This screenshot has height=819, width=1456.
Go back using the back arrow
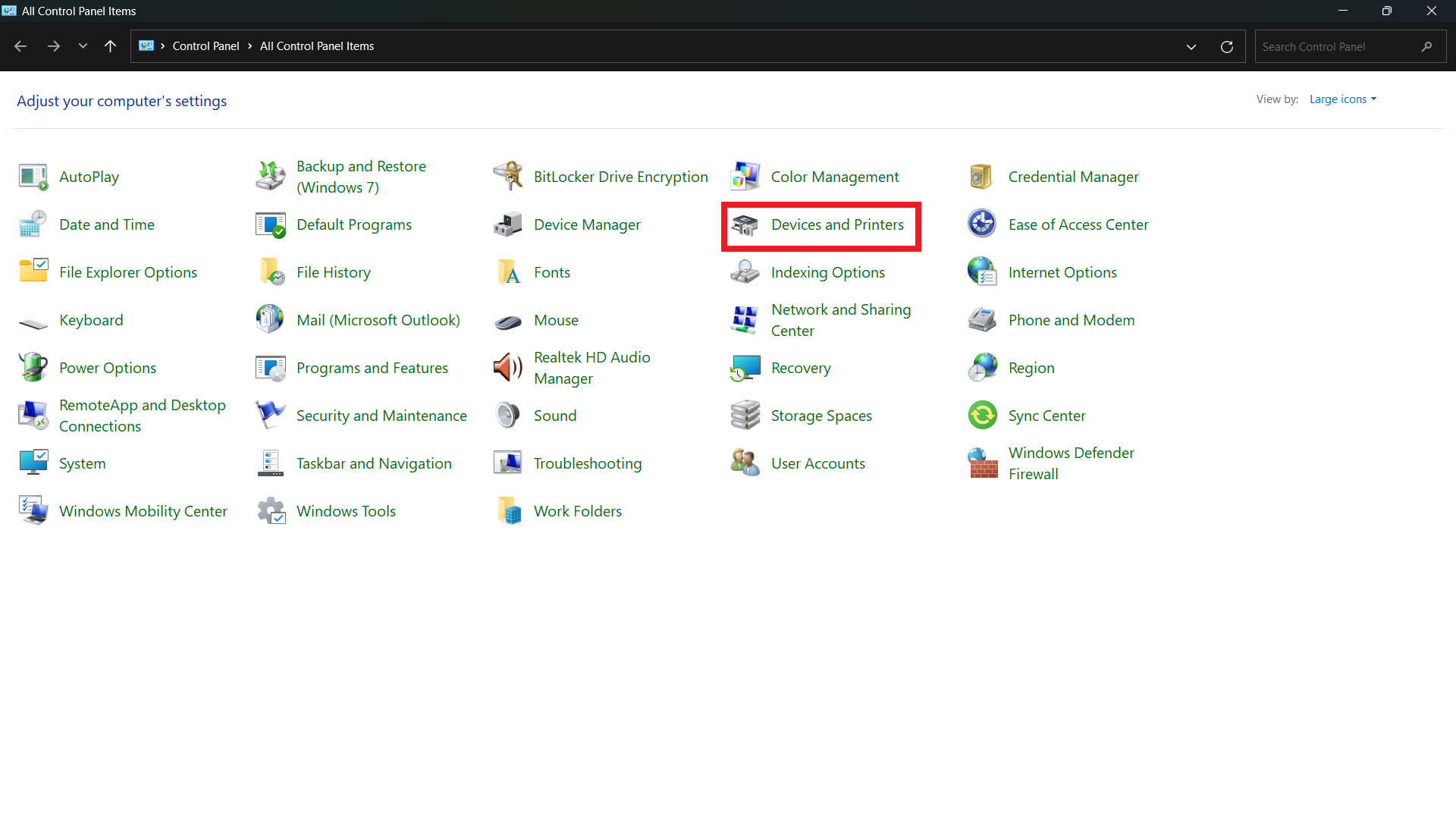pyautogui.click(x=20, y=46)
